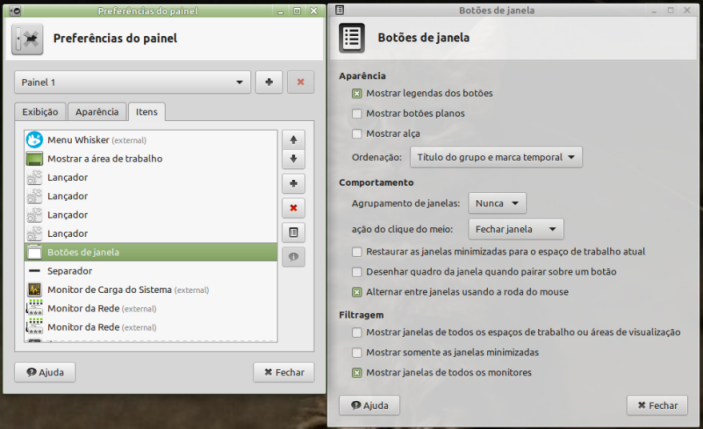Select the Menu Whisker row
The width and height of the screenshot is (703, 429).
(x=151, y=140)
